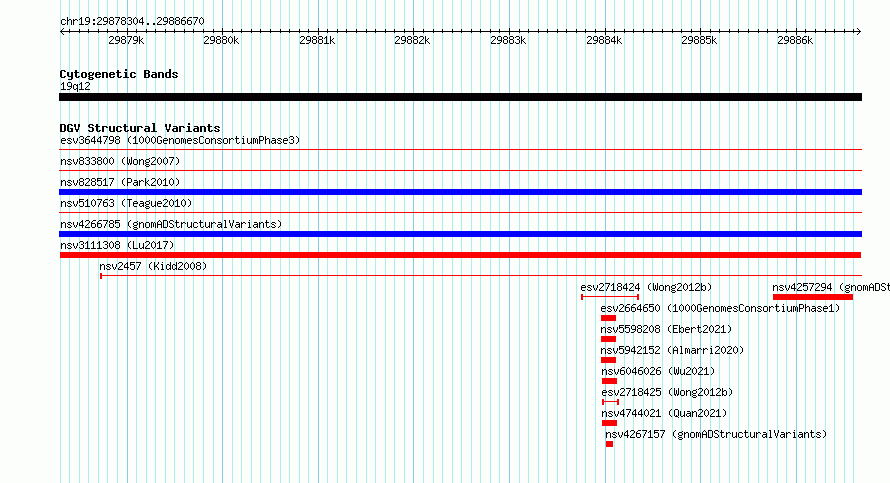The image size is (890, 483).
Task: Click the 29883k ruler tick label
Action: [x=508, y=40]
